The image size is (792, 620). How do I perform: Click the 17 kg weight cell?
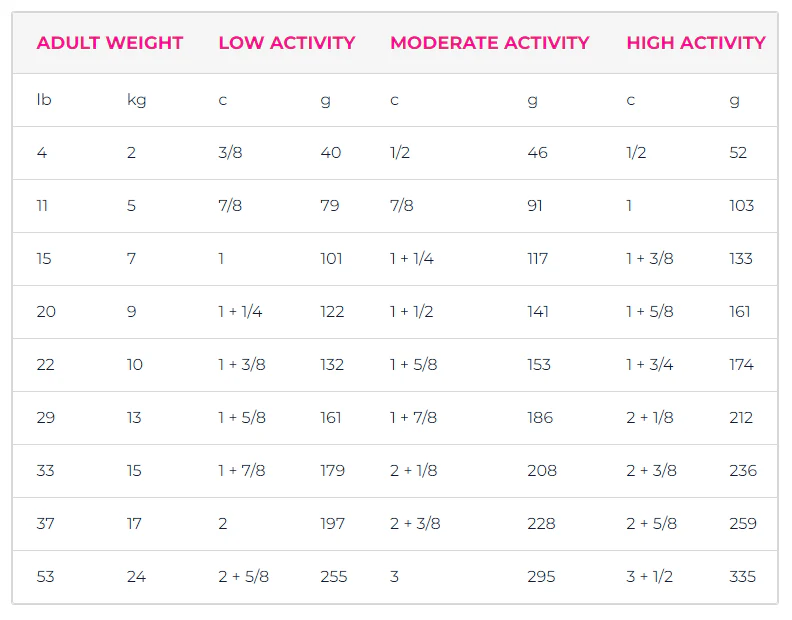pos(134,524)
